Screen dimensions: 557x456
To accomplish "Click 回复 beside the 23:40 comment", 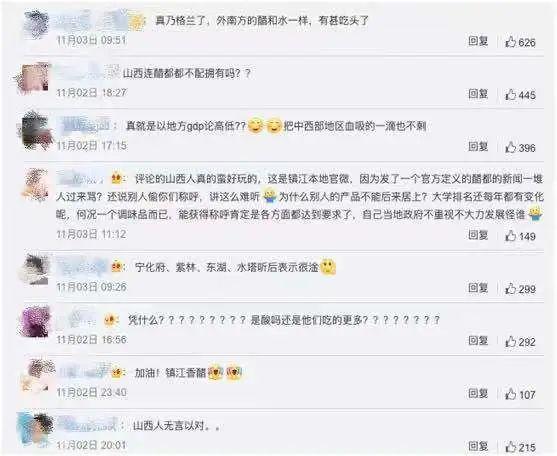I will [478, 393].
